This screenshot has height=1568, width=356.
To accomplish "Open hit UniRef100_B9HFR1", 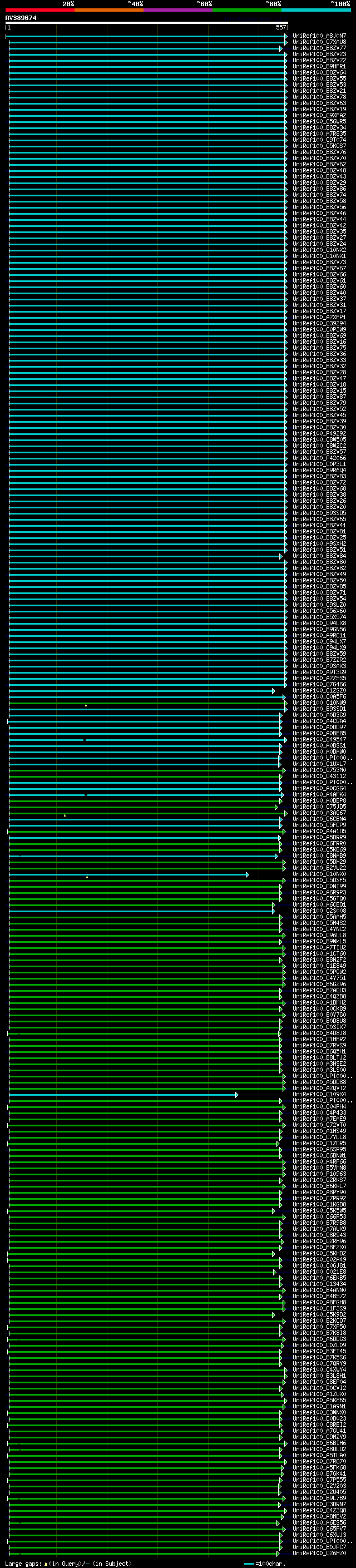I will tap(319, 66).
